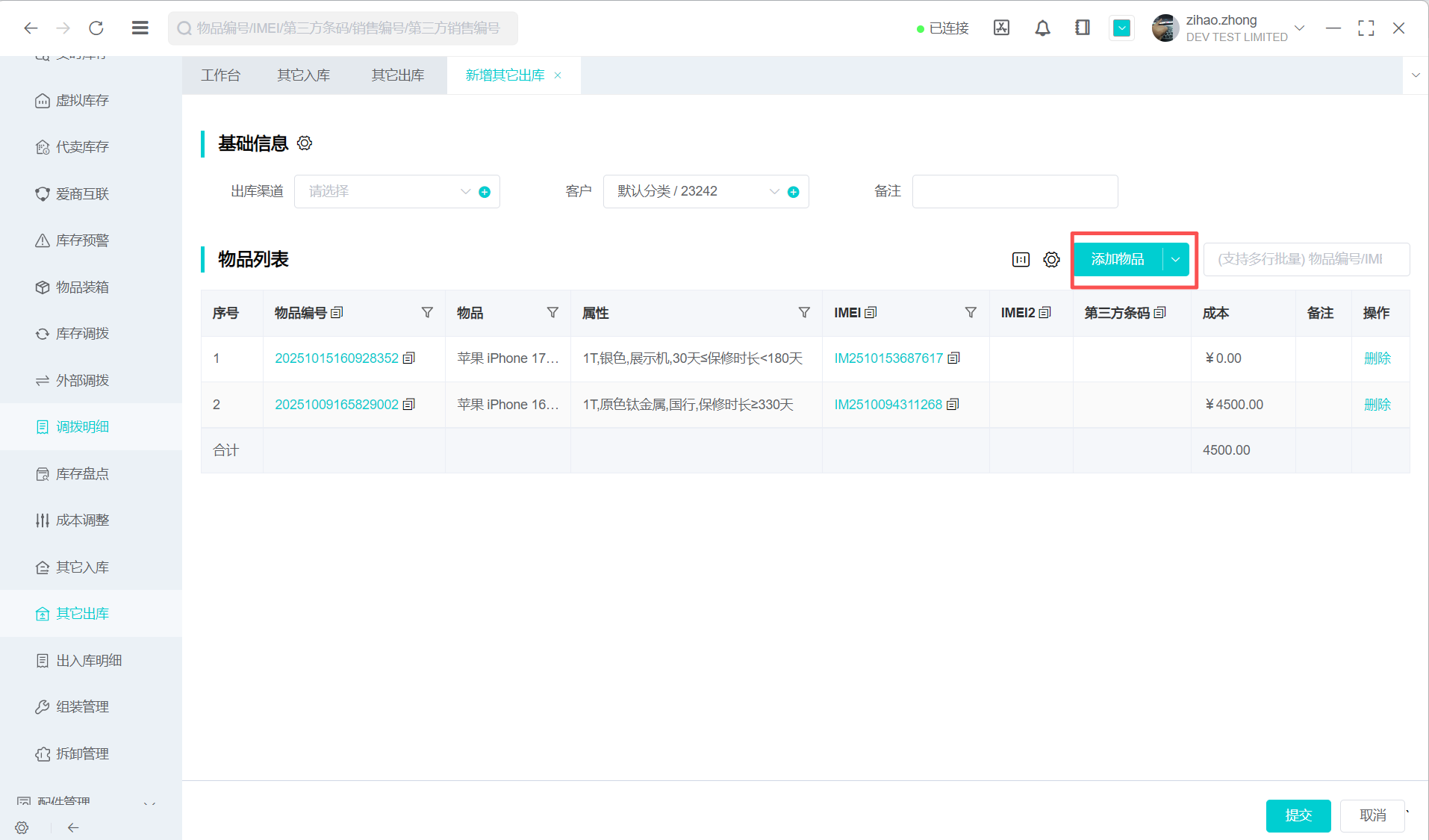Screen dimensions: 1429x840
Task: Click the notification bell icon
Action: (x=1042, y=28)
